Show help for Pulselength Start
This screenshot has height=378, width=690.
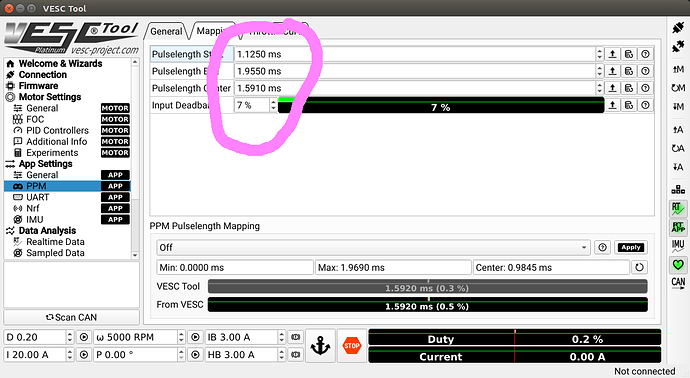point(645,54)
